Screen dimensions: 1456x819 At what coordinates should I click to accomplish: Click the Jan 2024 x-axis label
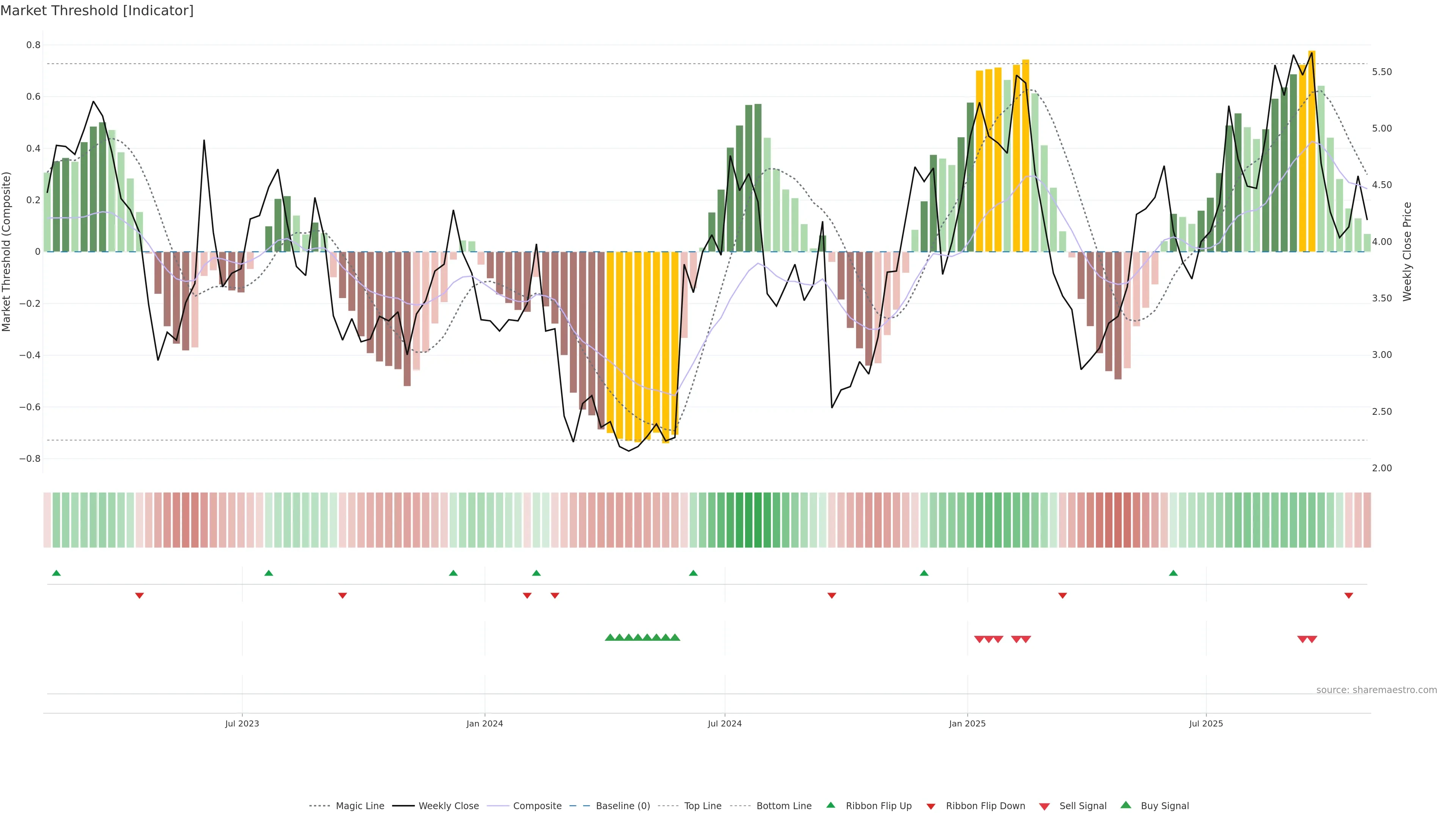(x=485, y=723)
